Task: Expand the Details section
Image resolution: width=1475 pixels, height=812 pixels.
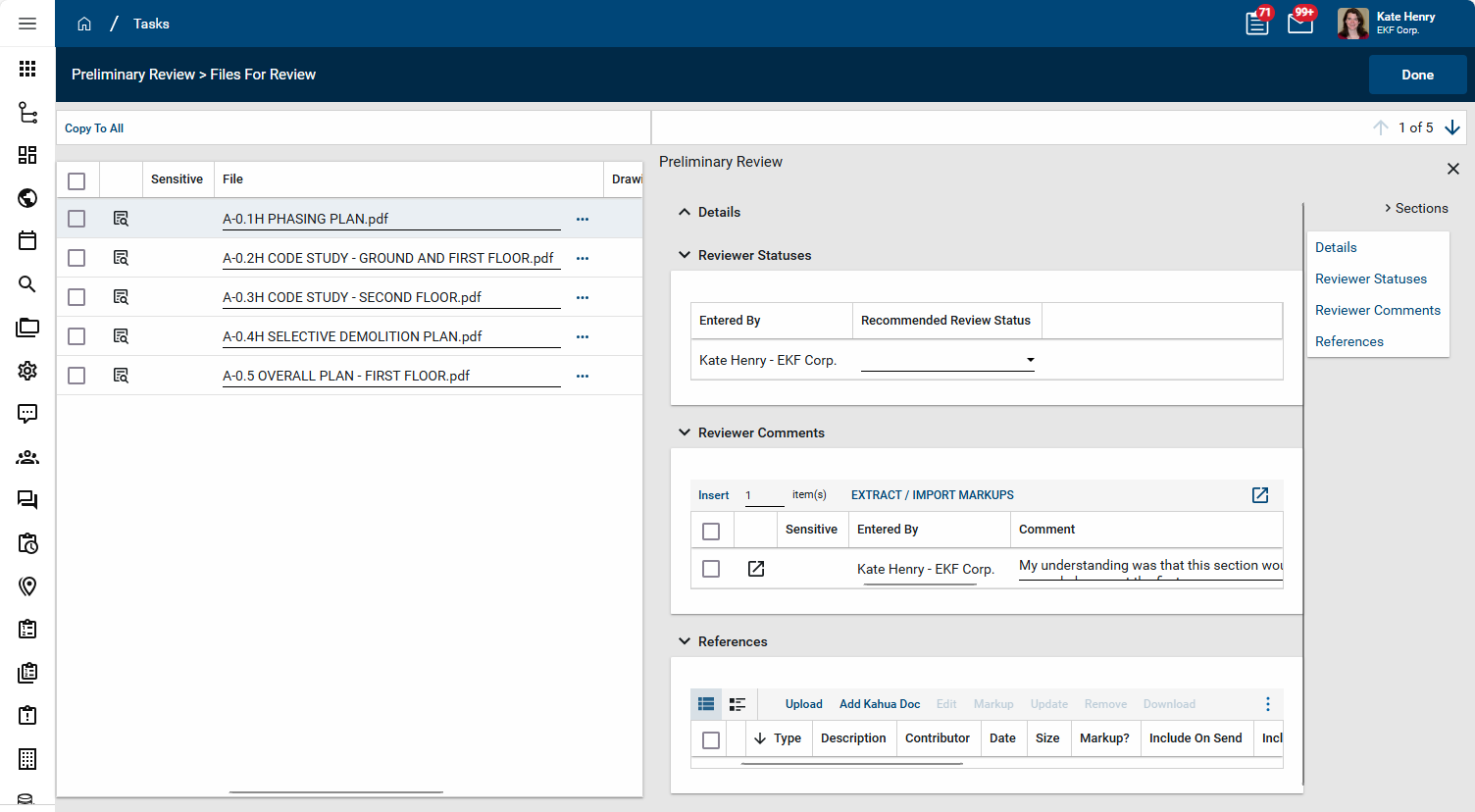Action: point(685,212)
